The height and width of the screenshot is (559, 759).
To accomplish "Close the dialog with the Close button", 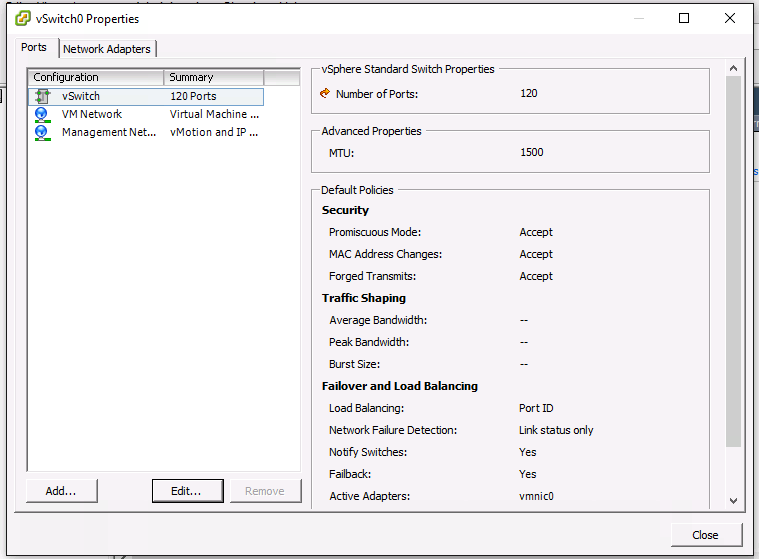I will click(706, 535).
